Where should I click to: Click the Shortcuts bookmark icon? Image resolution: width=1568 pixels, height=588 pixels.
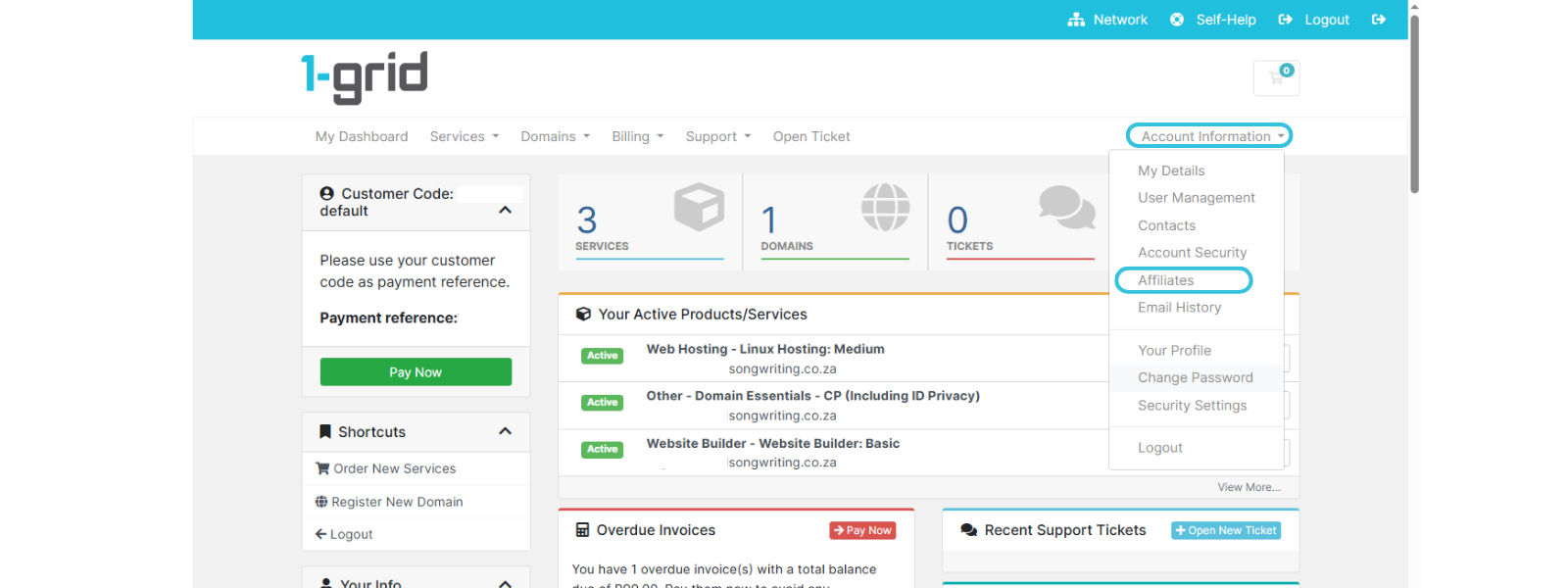(x=325, y=431)
